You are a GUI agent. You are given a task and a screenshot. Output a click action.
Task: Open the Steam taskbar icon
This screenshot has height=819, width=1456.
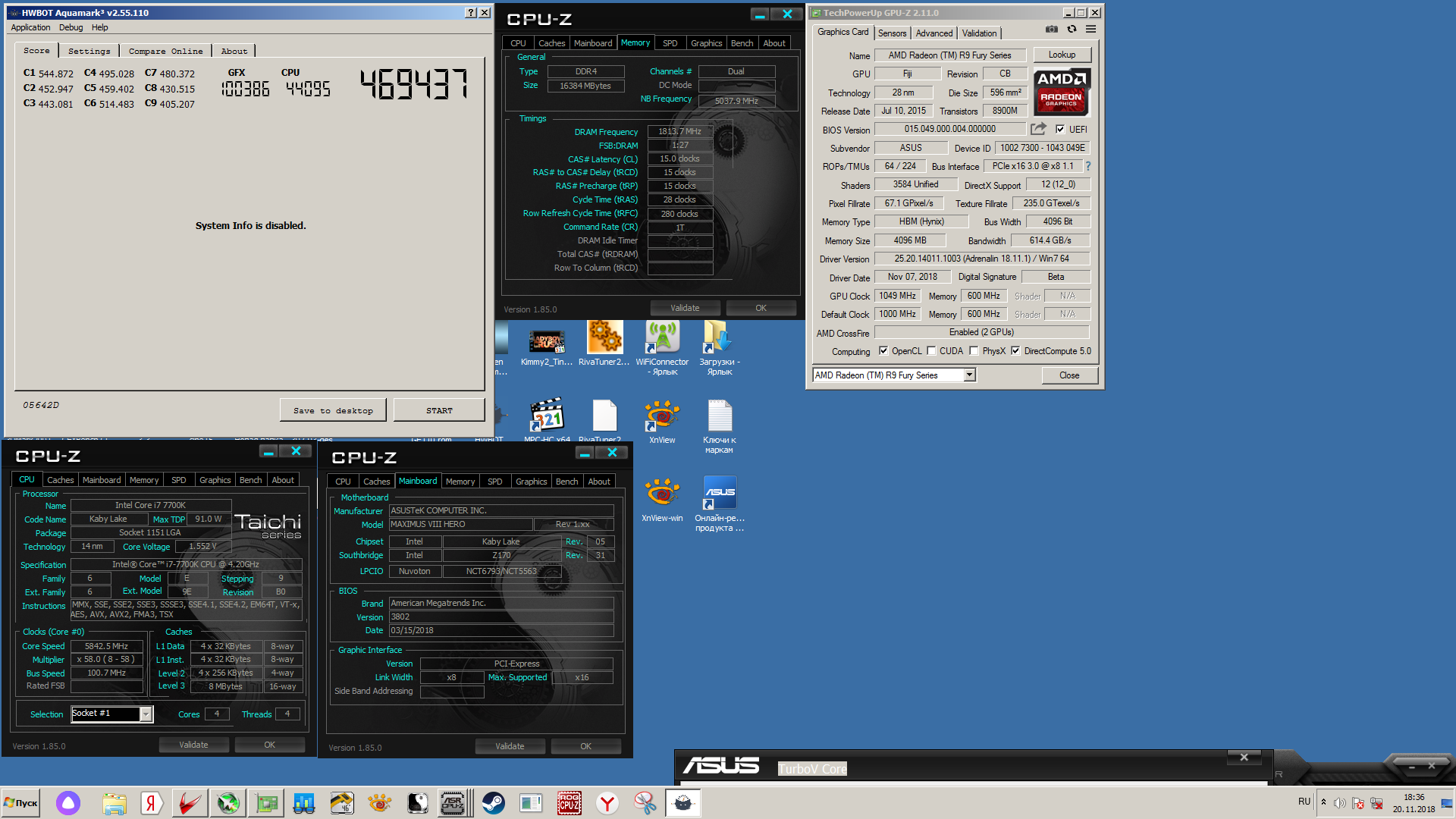click(x=494, y=803)
